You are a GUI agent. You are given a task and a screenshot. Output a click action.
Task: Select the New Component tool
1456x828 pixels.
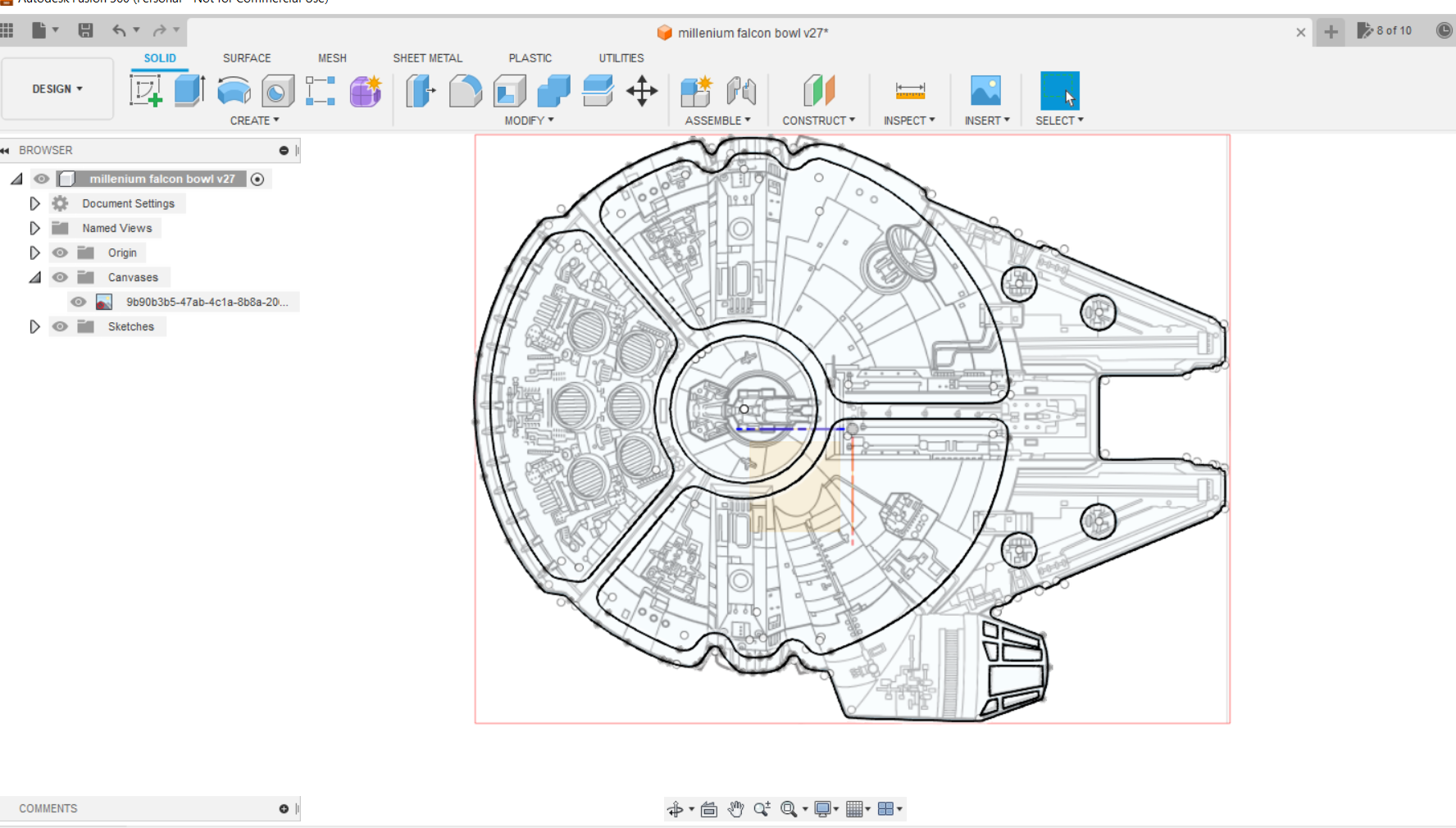click(x=697, y=91)
